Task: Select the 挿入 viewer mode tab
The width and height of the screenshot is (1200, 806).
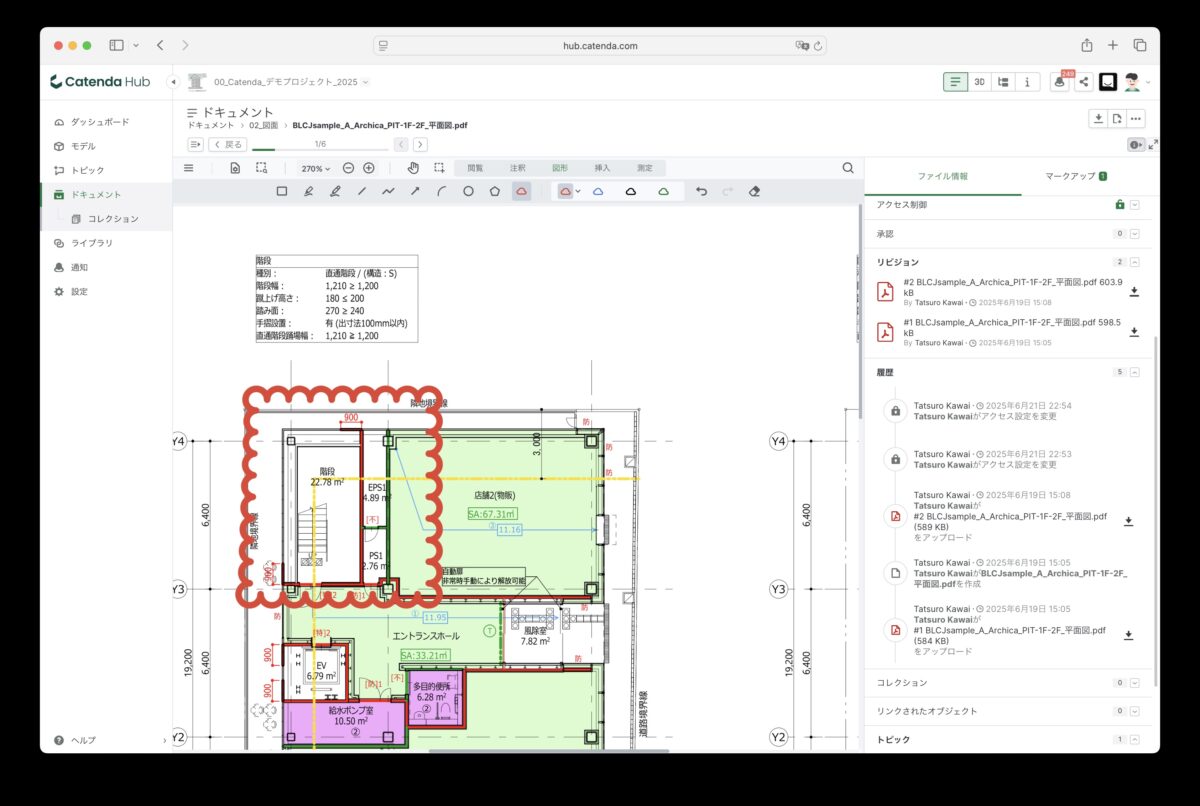Action: click(602, 168)
